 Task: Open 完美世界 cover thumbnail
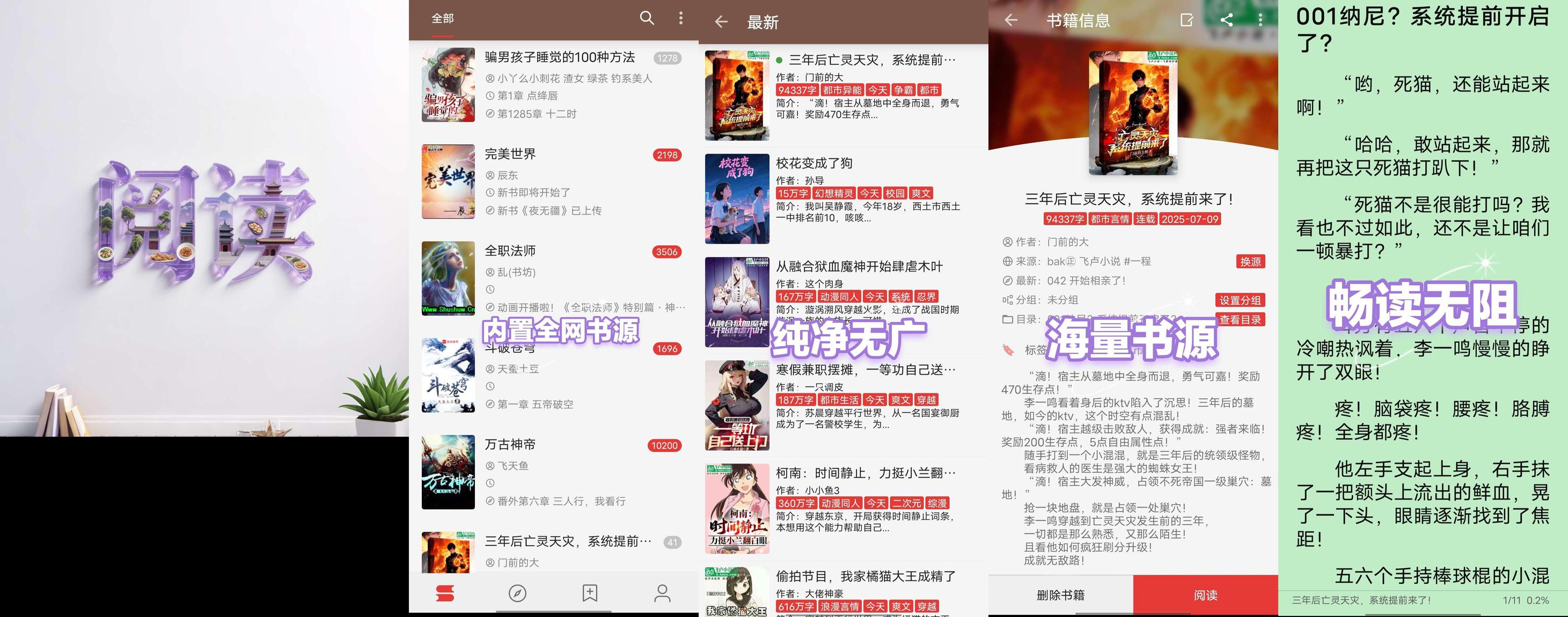point(448,181)
